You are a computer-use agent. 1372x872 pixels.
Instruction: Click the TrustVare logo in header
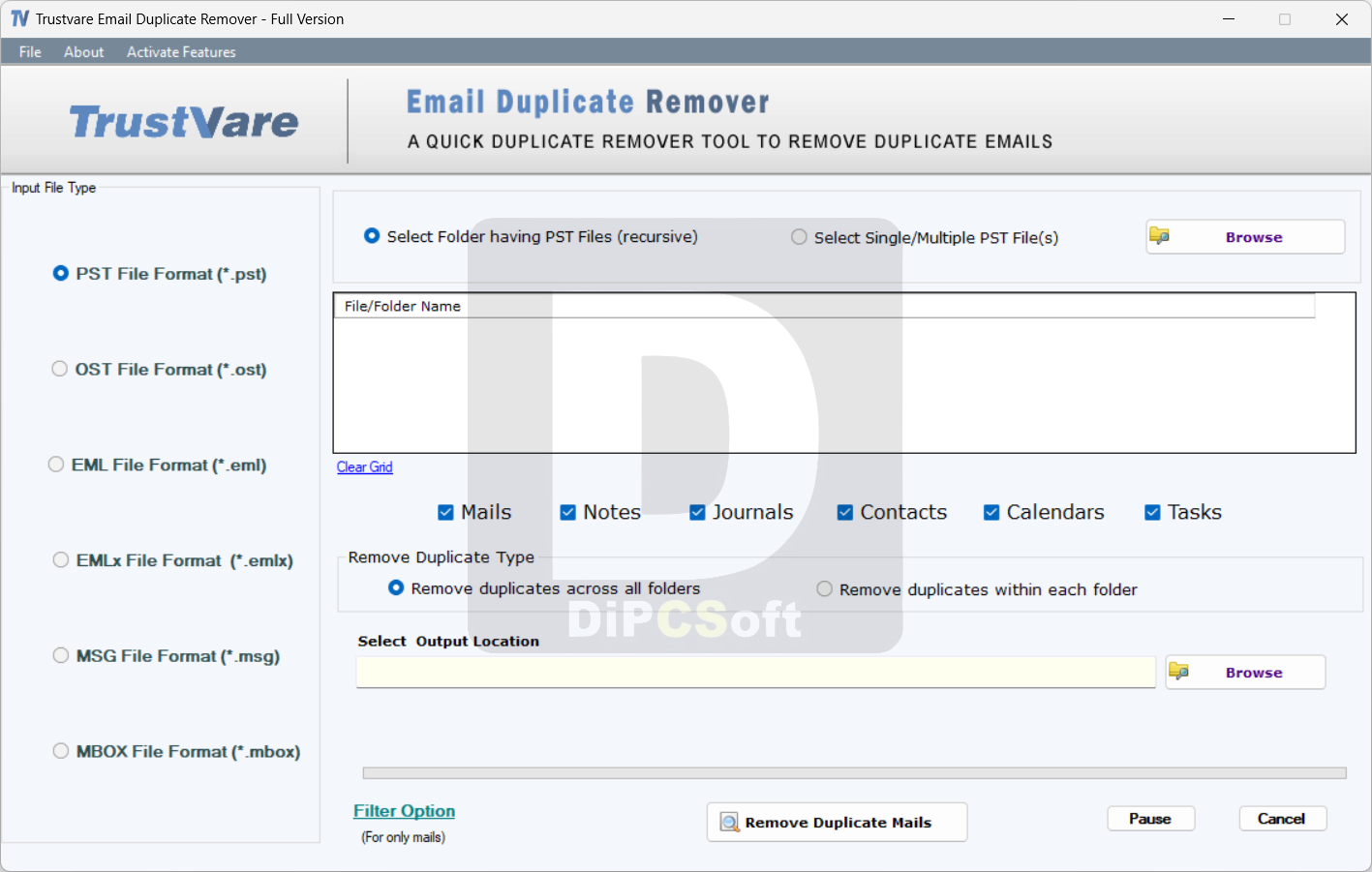click(184, 122)
